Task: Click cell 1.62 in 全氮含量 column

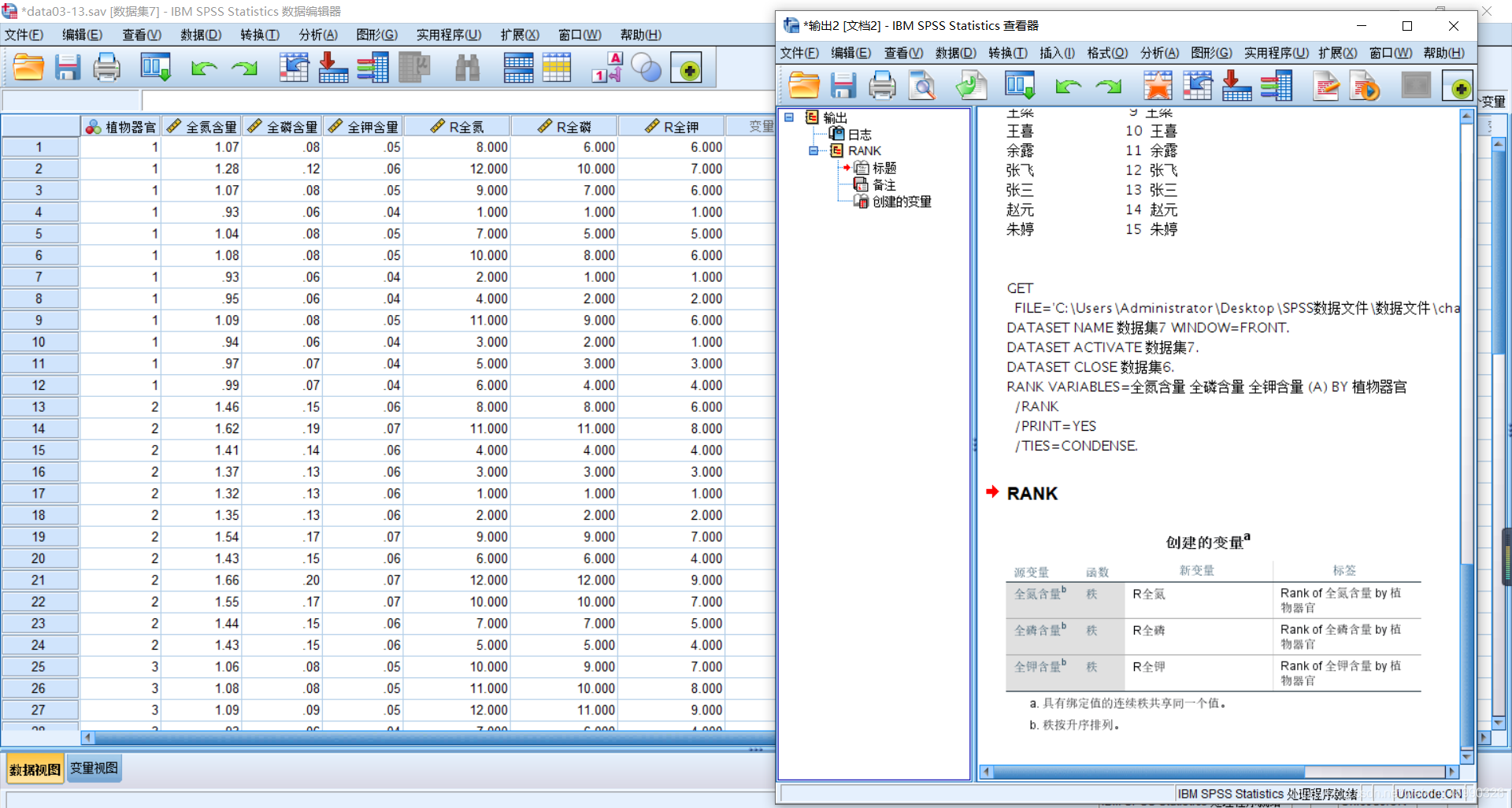Action: point(202,428)
